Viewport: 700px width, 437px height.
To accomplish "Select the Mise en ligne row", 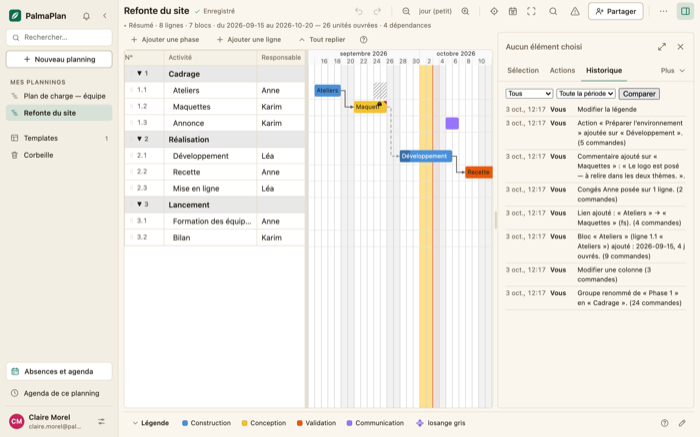I will [x=215, y=188].
